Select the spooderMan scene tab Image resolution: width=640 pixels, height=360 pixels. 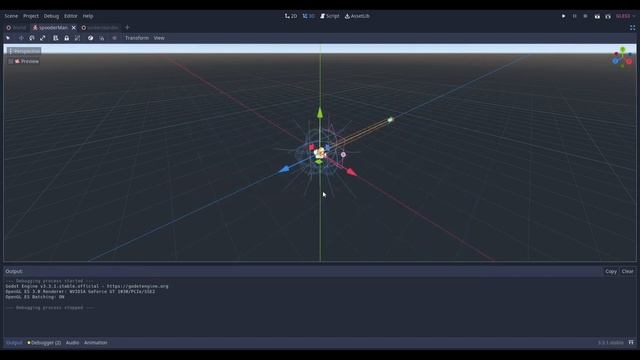(x=50, y=28)
